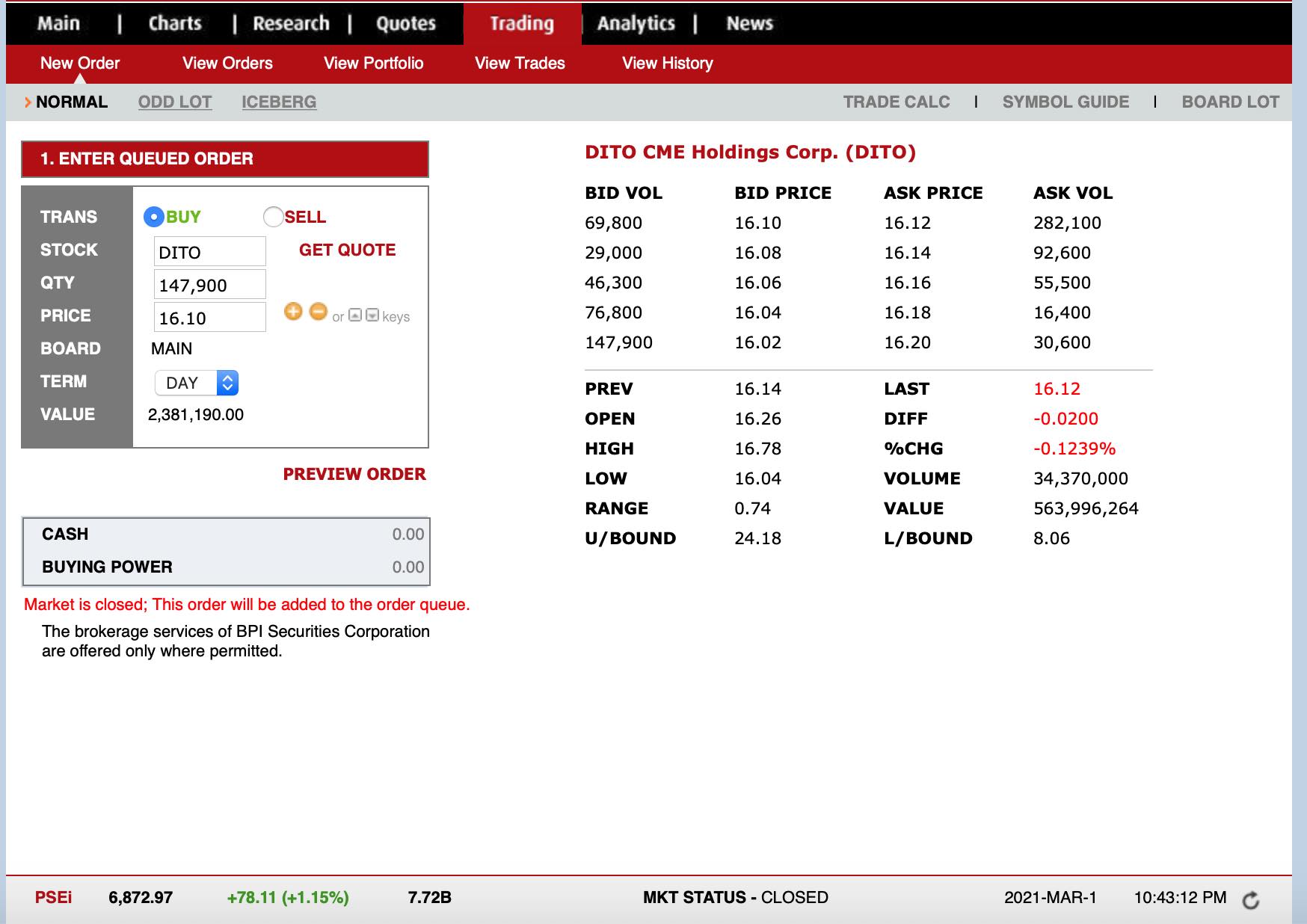Click the L/BOUND value 8.06
Viewport: 1307px width, 924px height.
coord(1051,538)
